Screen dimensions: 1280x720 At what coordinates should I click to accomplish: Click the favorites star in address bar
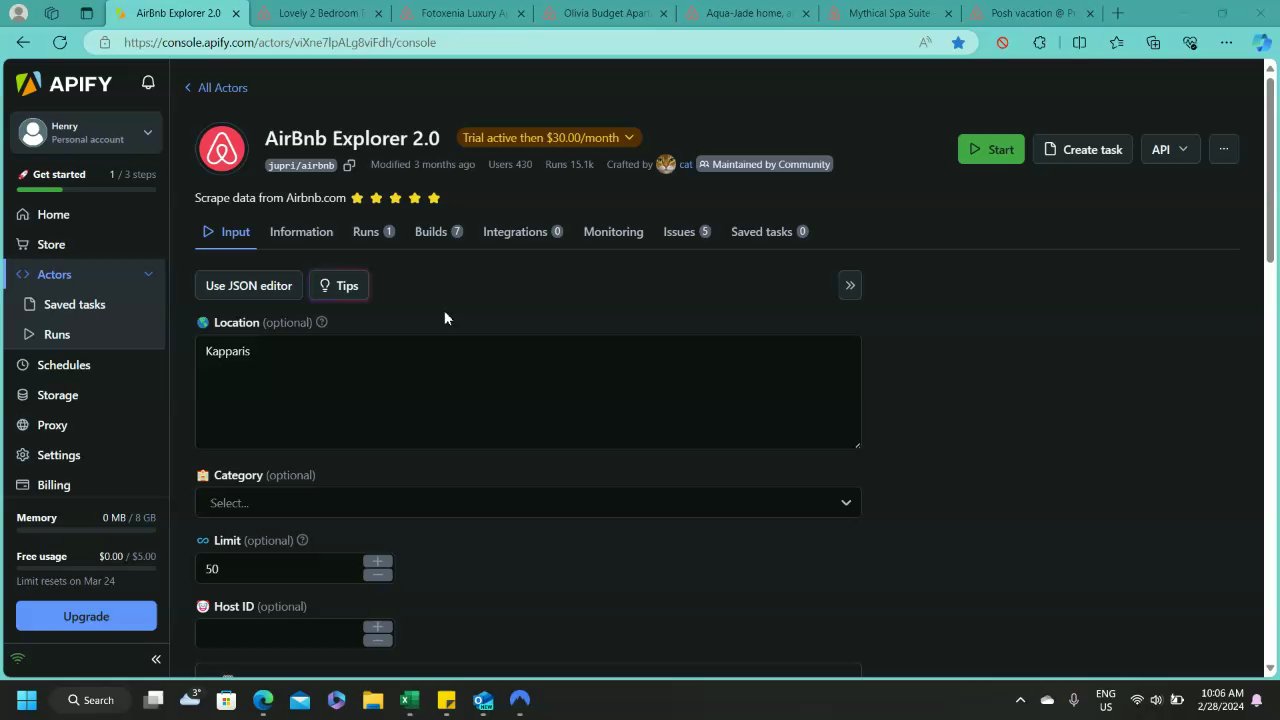coord(958,42)
